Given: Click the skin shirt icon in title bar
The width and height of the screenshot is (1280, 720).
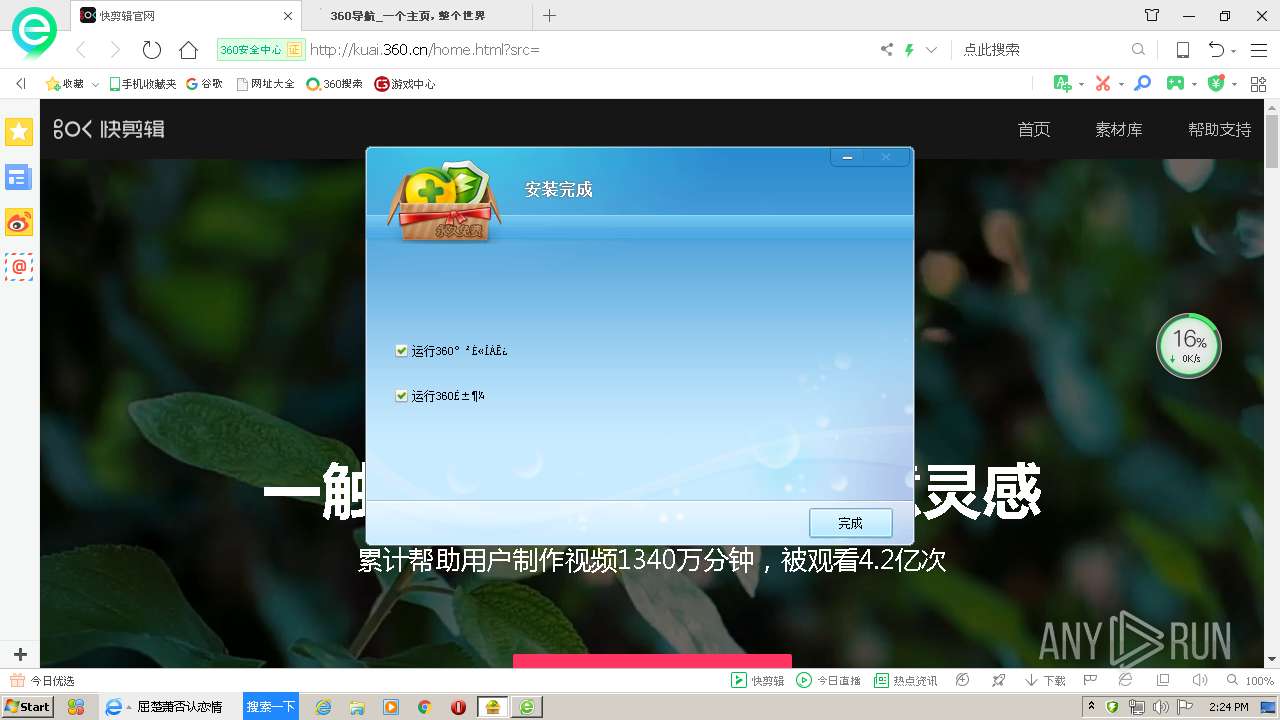Looking at the screenshot, I should 1152,15.
